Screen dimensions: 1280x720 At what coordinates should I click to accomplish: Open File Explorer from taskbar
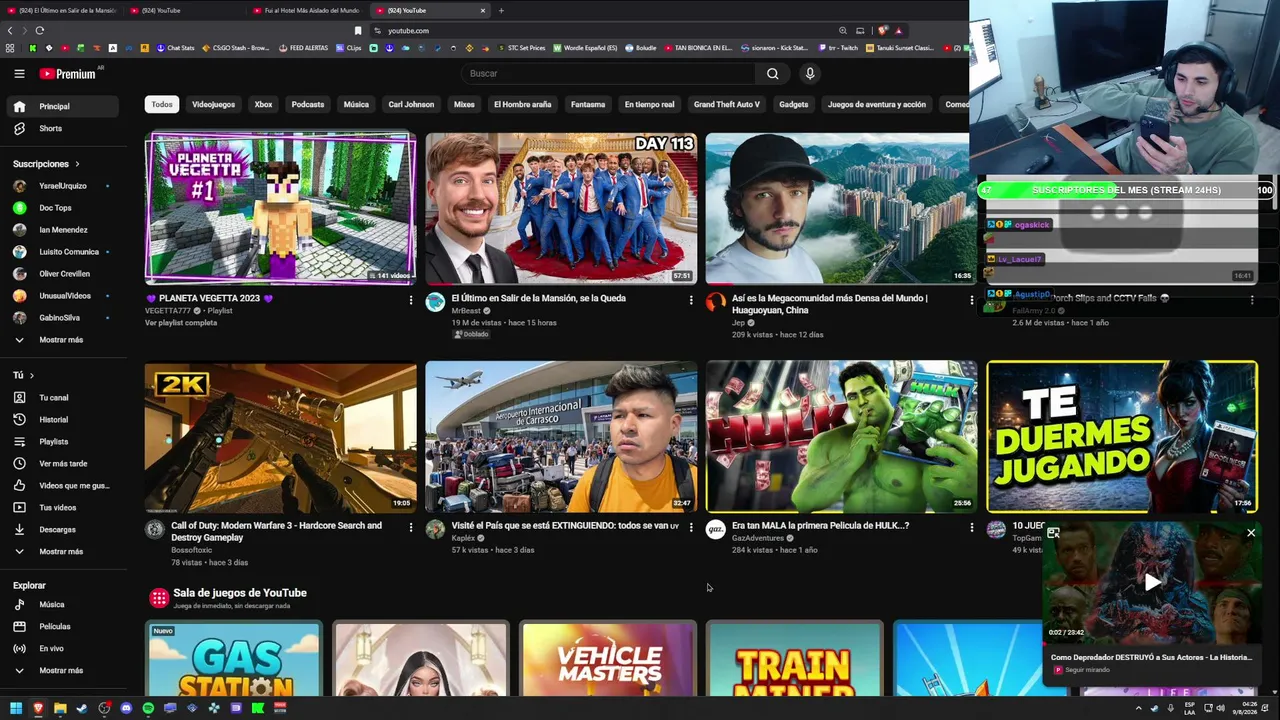(x=60, y=708)
